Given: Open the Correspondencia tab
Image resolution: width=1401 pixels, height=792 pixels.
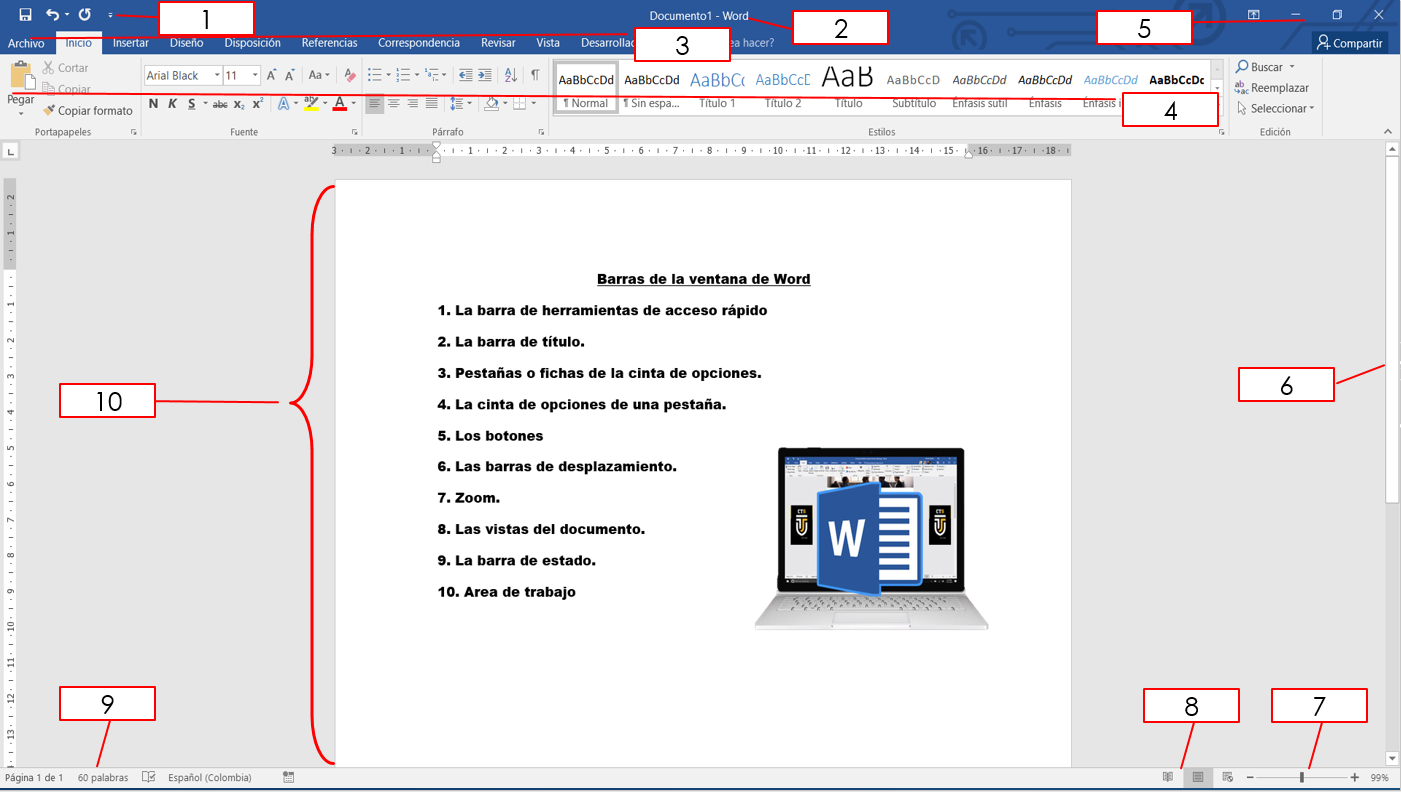Looking at the screenshot, I should tap(419, 43).
